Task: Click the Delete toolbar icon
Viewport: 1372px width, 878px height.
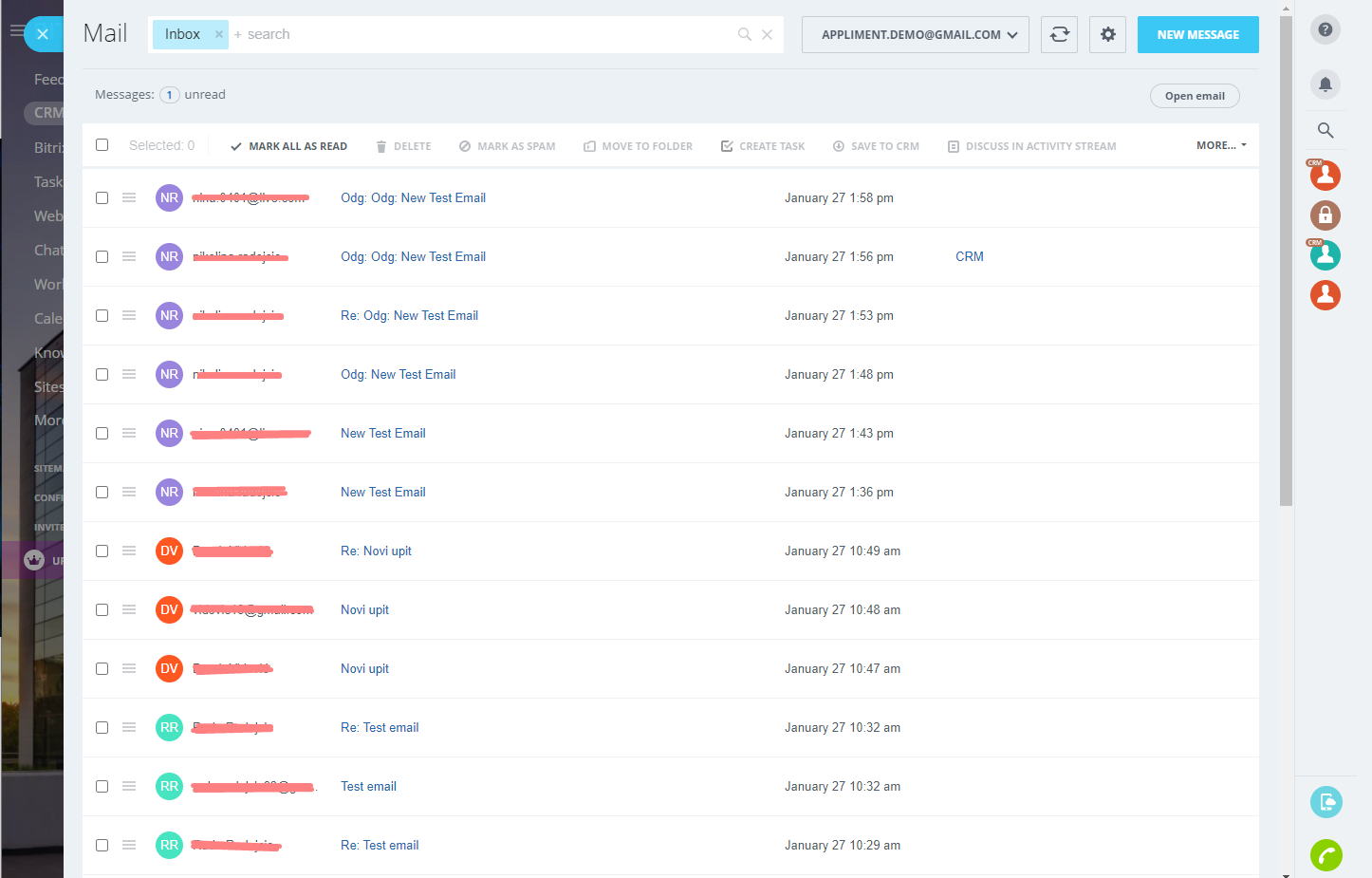Action: [x=401, y=145]
